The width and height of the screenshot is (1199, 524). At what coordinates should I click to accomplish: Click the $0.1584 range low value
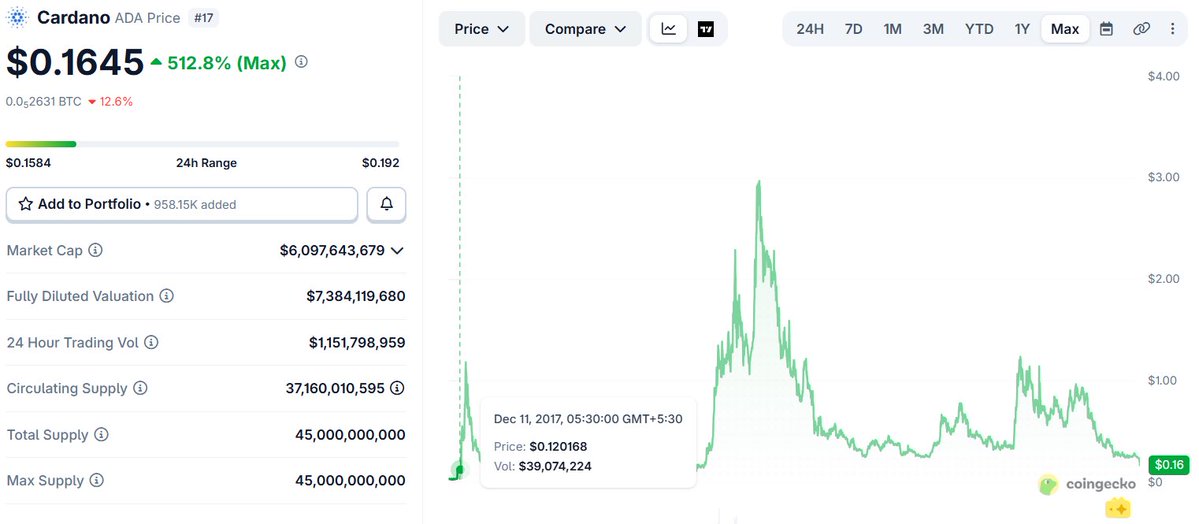[28, 163]
